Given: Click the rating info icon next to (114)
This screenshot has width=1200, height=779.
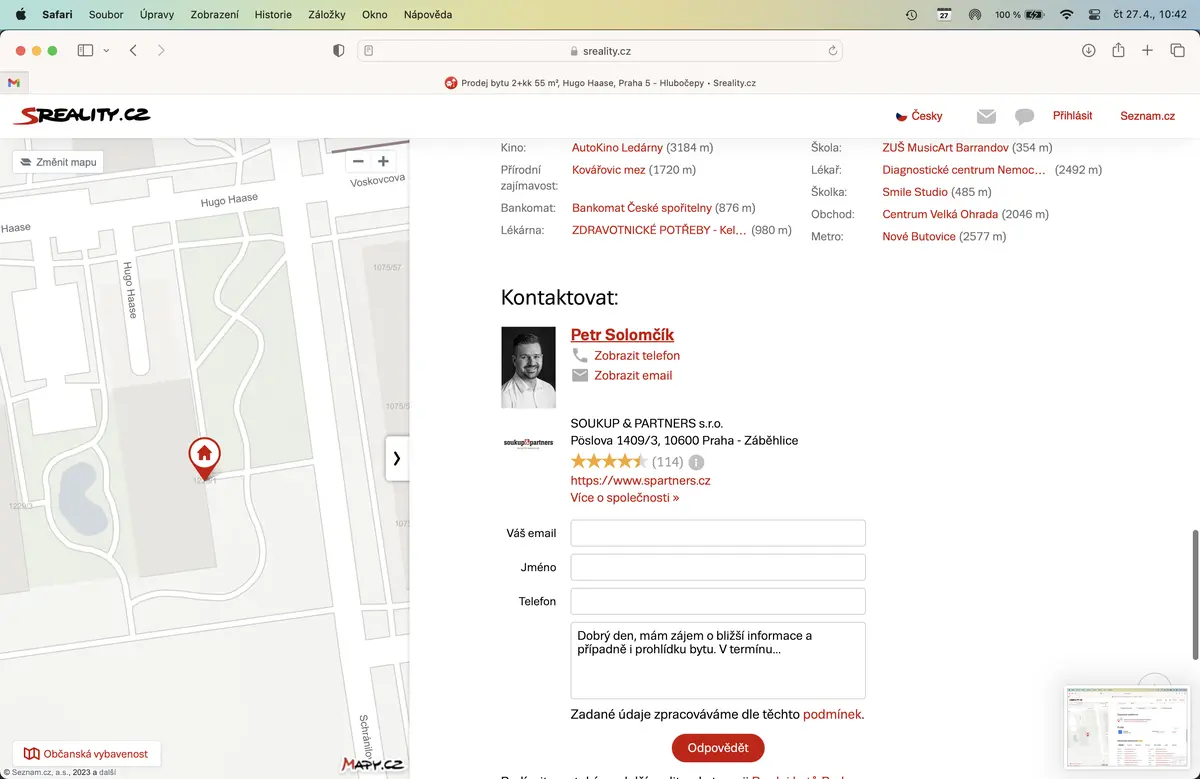Looking at the screenshot, I should (696, 462).
